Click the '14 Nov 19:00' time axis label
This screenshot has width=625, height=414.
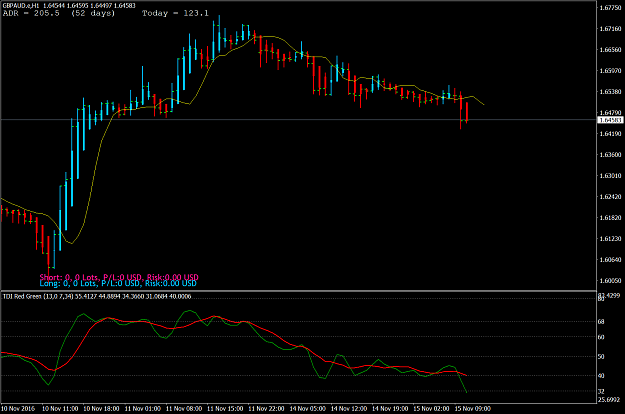[x=390, y=409]
